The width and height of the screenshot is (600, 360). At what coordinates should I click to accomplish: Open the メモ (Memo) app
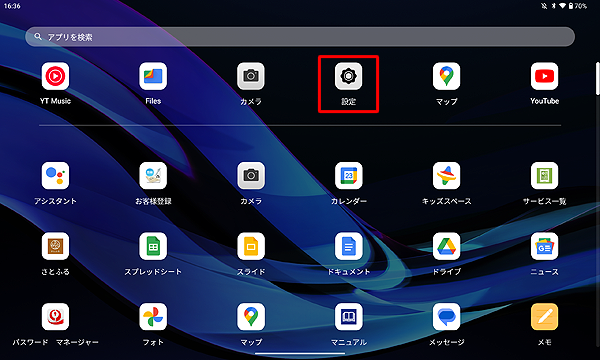(545, 317)
